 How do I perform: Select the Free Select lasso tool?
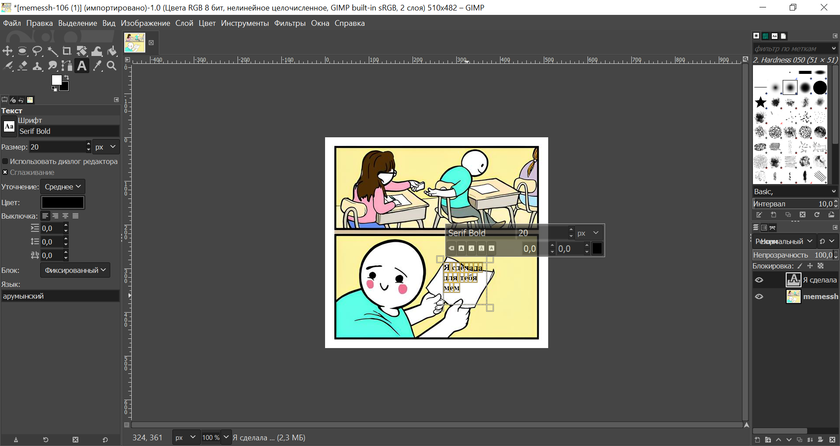click(38, 51)
